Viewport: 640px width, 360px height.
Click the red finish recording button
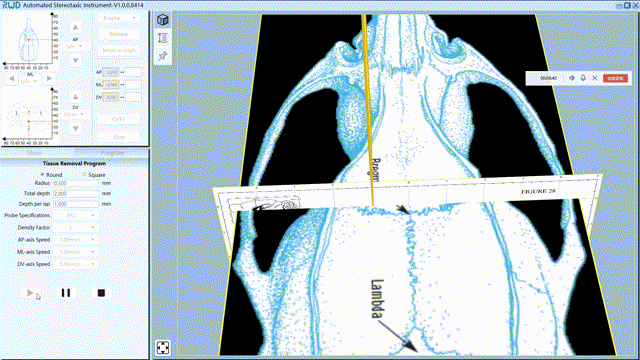coord(615,78)
